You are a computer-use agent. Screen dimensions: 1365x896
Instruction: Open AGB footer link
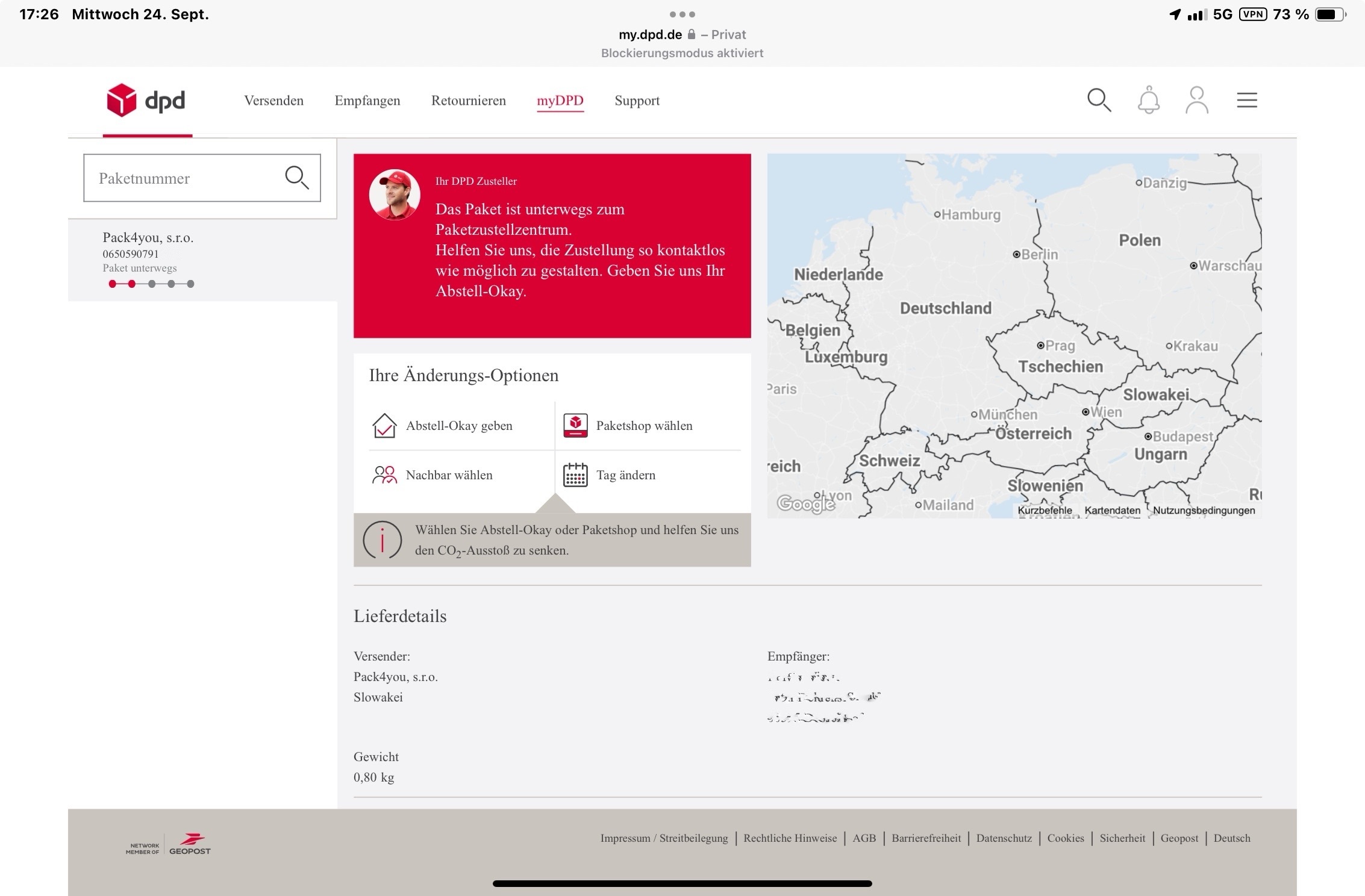pos(864,838)
